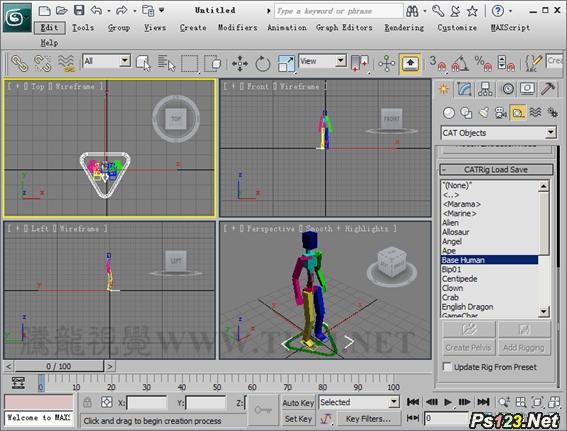Open Edit Named Selection Sets
The height and width of the screenshot is (431, 567).
click(x=533, y=63)
